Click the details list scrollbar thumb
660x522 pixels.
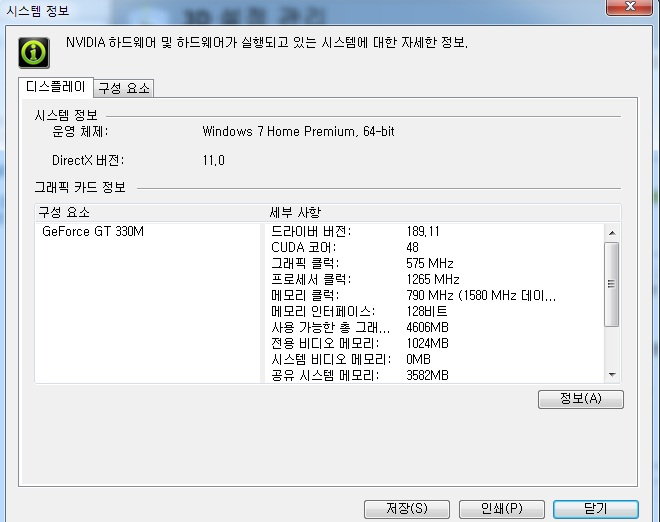tap(612, 284)
